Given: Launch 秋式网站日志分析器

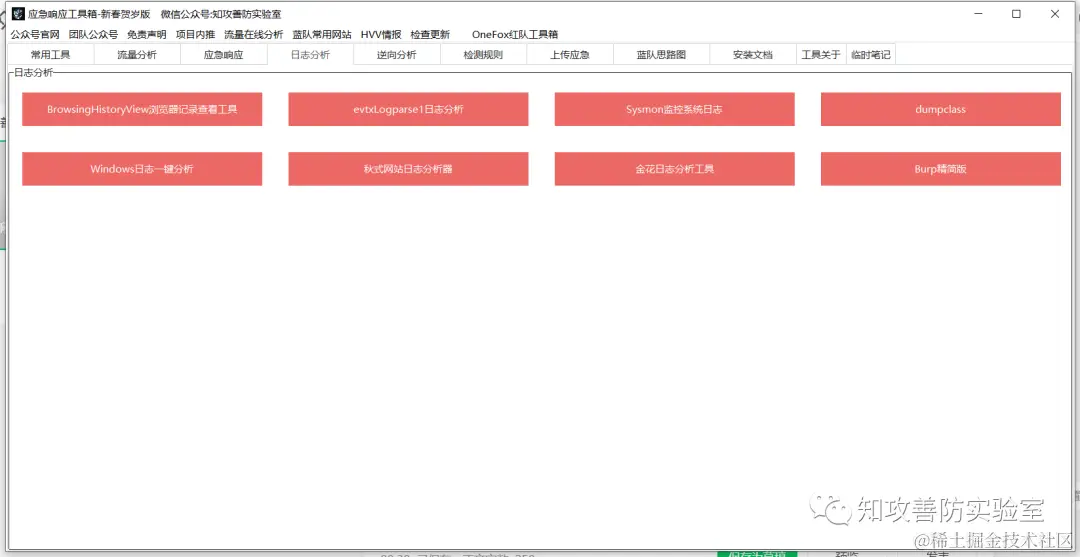Looking at the screenshot, I should (x=408, y=169).
